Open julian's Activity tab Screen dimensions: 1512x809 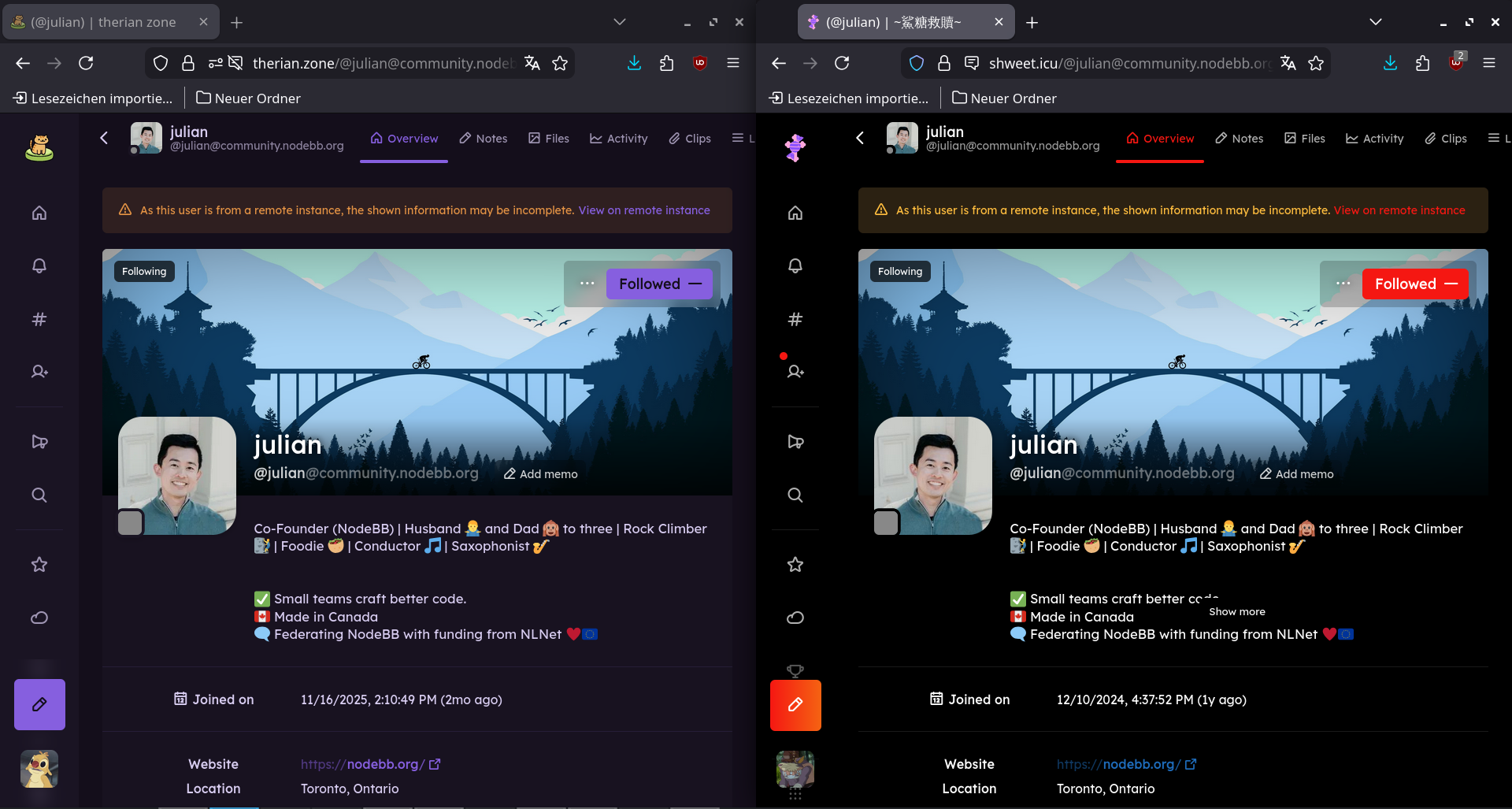tap(1374, 138)
